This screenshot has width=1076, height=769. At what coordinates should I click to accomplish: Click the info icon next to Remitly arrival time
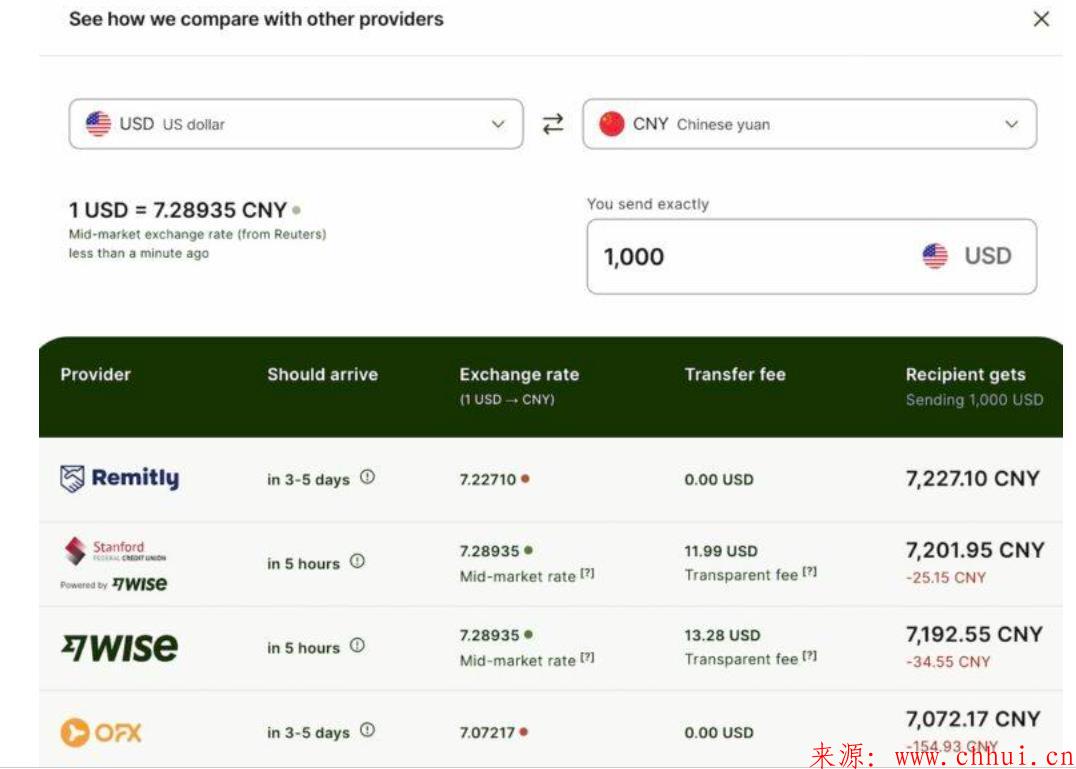[368, 477]
